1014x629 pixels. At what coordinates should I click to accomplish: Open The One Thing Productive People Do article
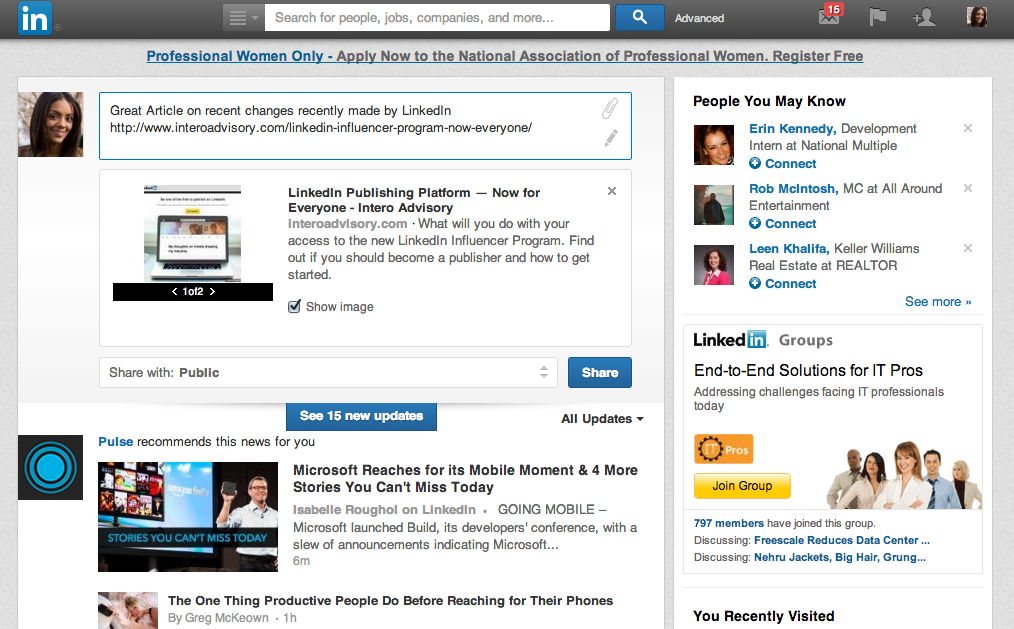[391, 601]
